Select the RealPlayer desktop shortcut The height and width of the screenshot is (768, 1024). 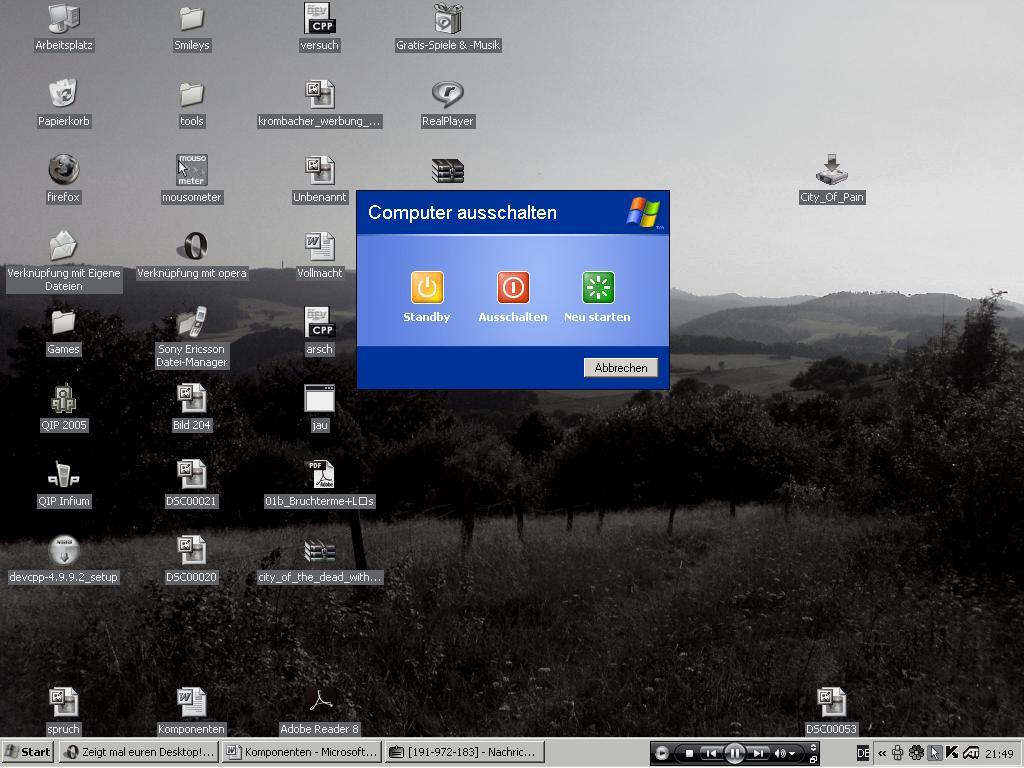[447, 95]
